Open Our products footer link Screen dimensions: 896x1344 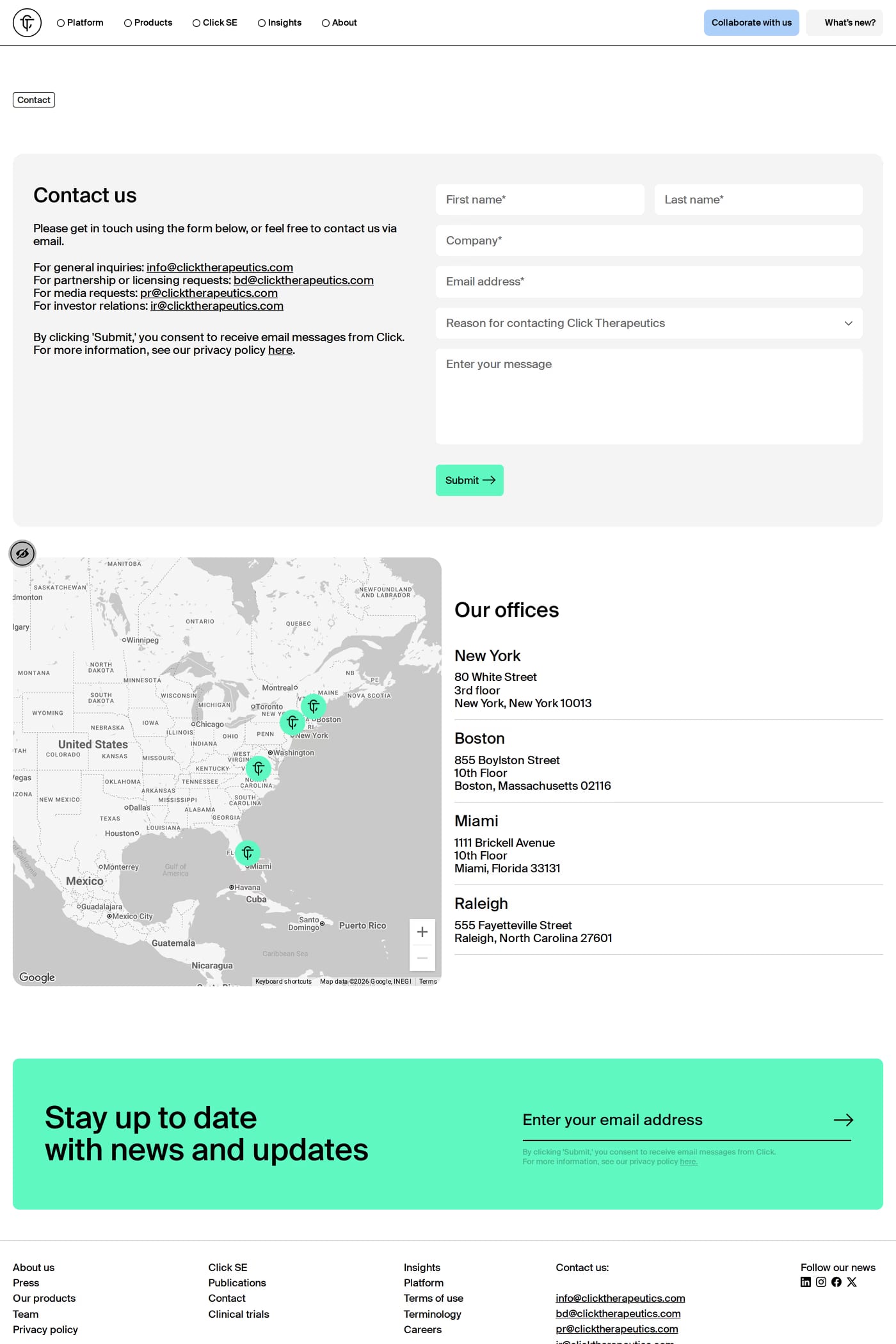tap(44, 1298)
